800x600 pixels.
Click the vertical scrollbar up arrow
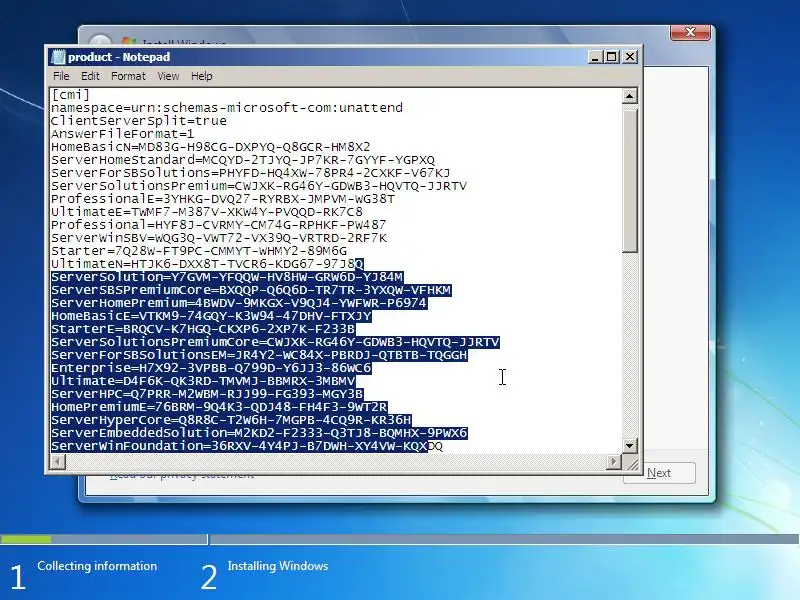(630, 96)
